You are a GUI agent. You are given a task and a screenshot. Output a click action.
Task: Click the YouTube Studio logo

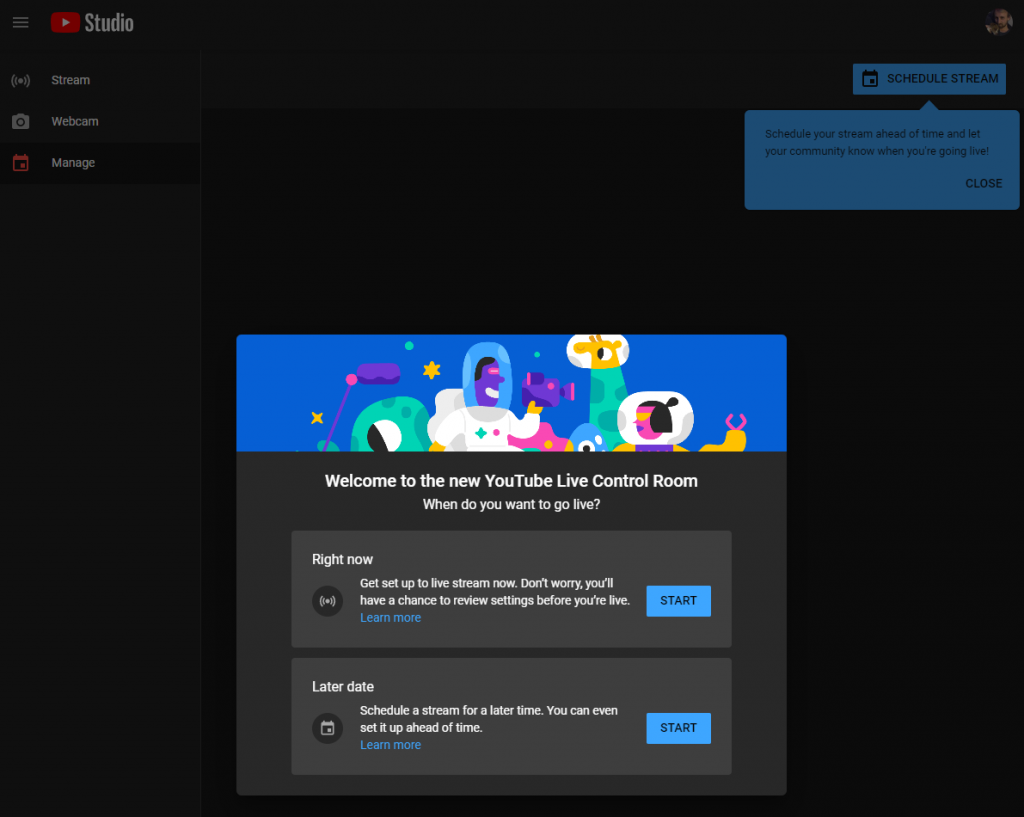[x=92, y=23]
